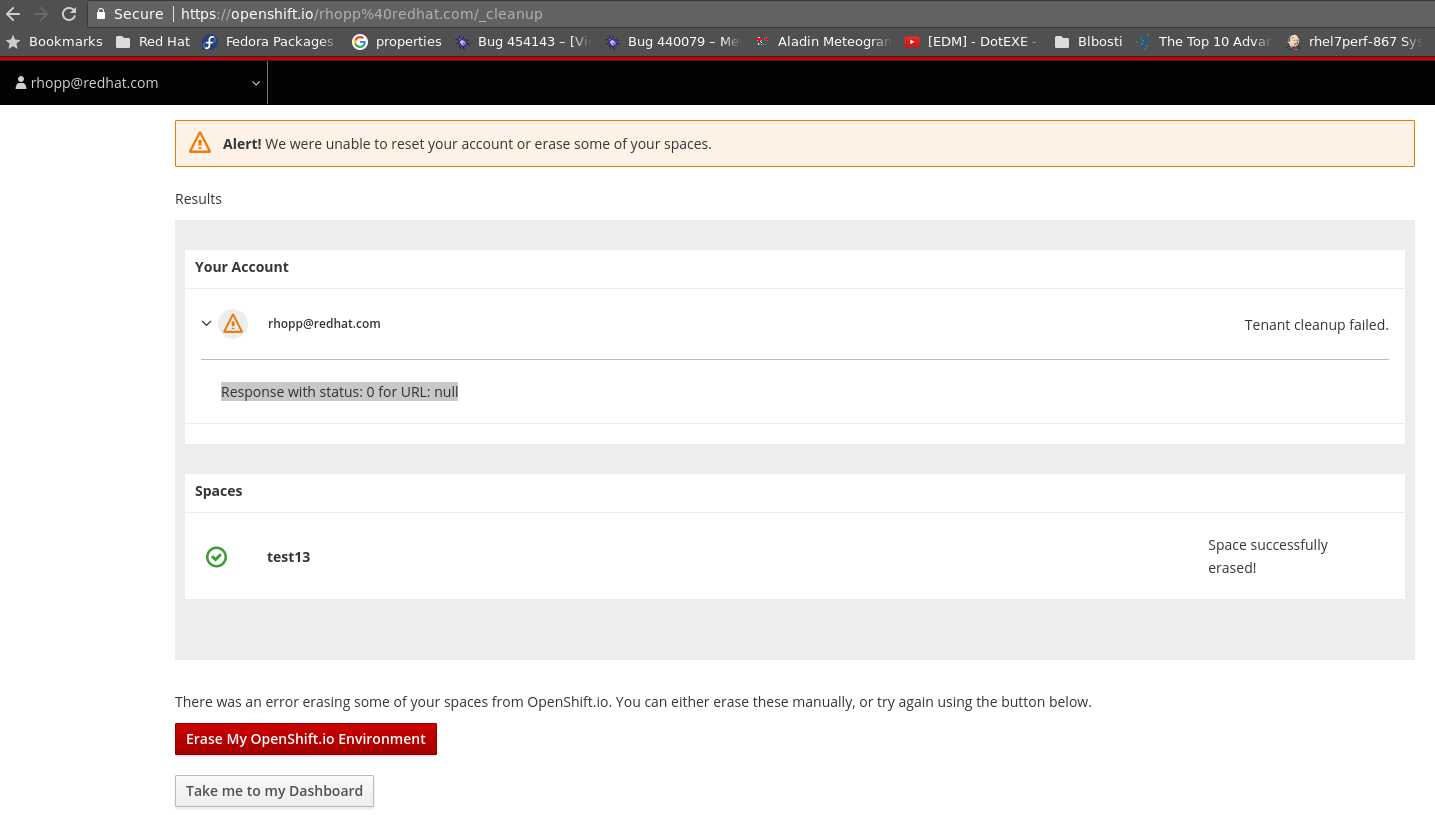Click the warning icon in the Alert banner
Viewport: 1435px width, 815px height.
tap(199, 142)
